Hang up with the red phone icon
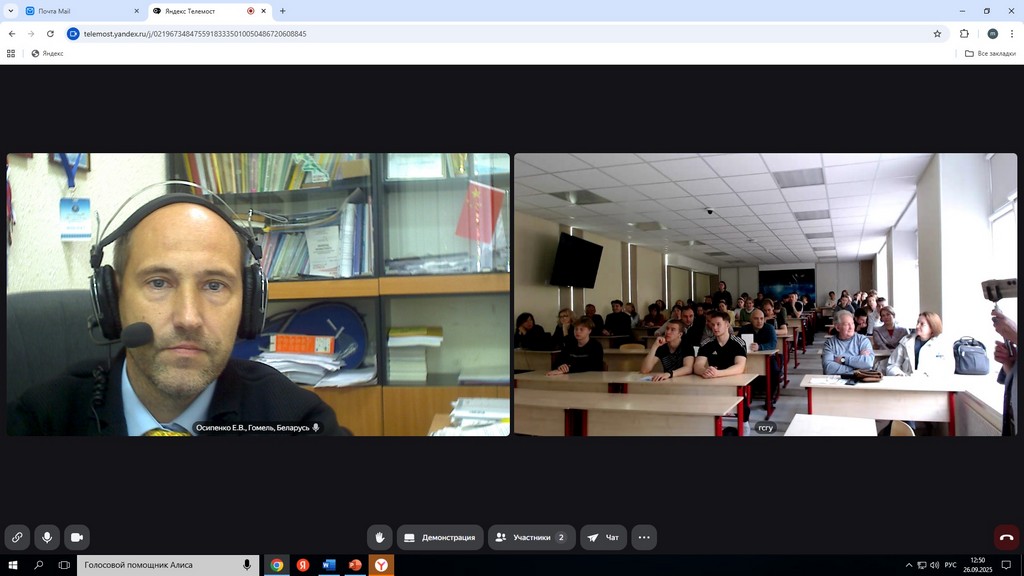 tap(1006, 538)
